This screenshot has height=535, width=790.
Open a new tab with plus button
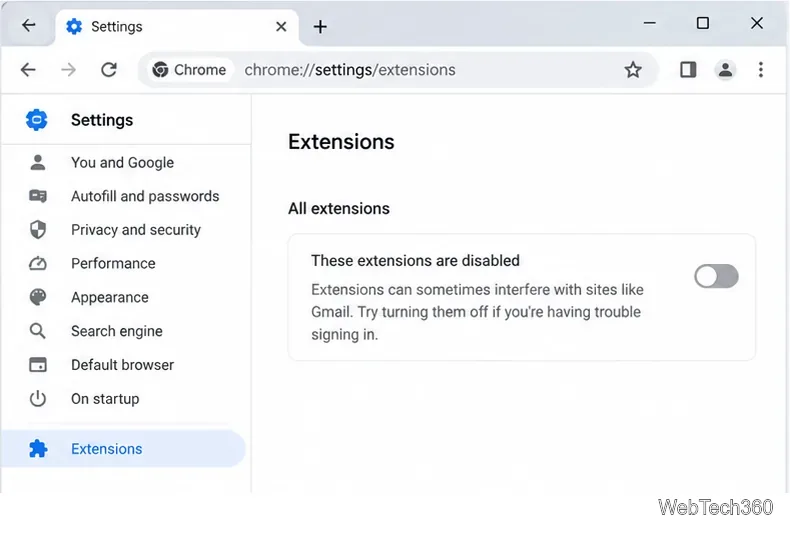pyautogui.click(x=320, y=27)
